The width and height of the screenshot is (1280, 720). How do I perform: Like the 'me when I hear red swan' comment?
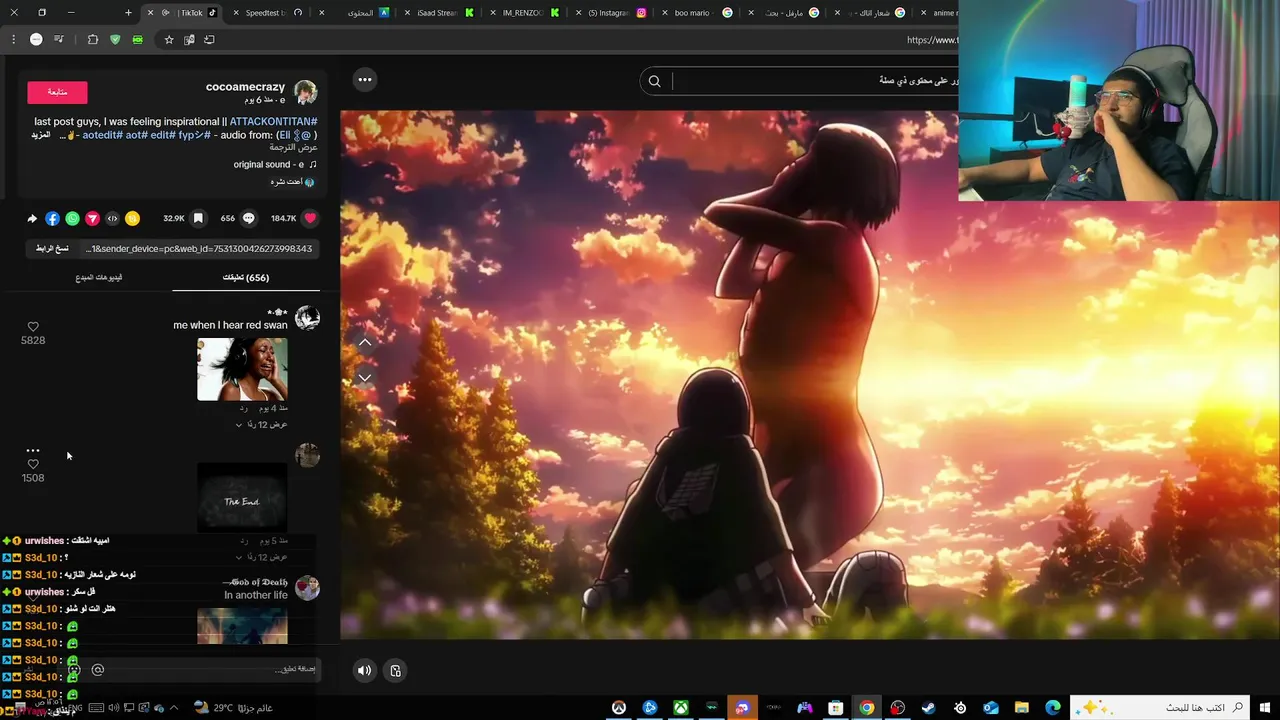click(x=33, y=327)
